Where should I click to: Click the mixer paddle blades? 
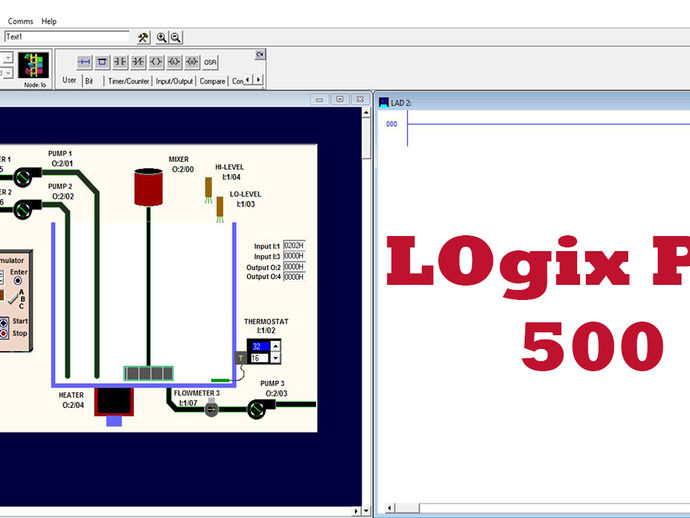149,373
